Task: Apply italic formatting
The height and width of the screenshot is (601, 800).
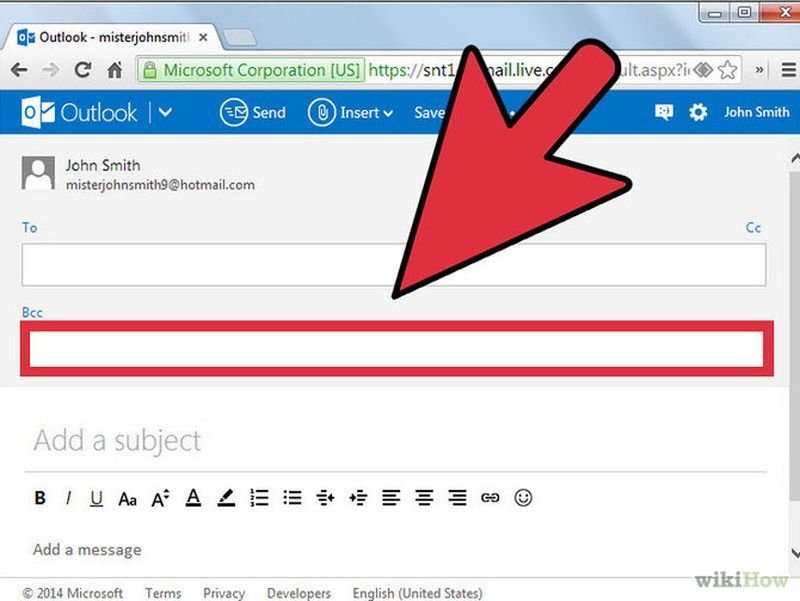Action: click(x=68, y=497)
